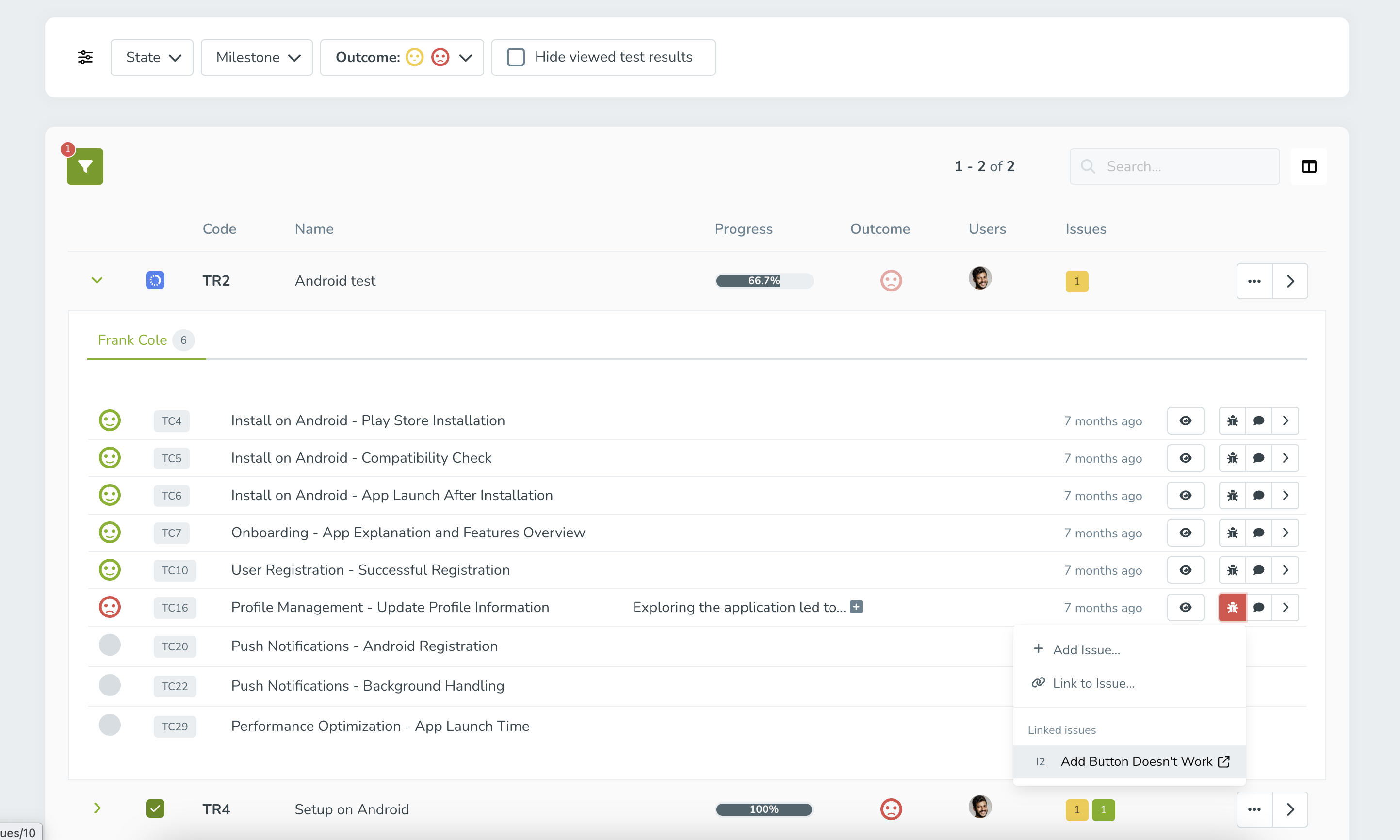Click the layout/columns toggle icon top right
Image resolution: width=1400 pixels, height=840 pixels.
pyautogui.click(x=1309, y=166)
